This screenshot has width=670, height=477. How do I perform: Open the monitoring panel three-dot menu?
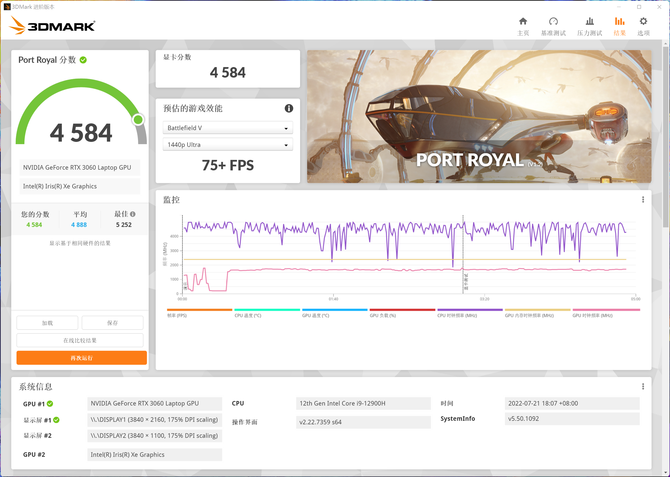click(x=643, y=199)
